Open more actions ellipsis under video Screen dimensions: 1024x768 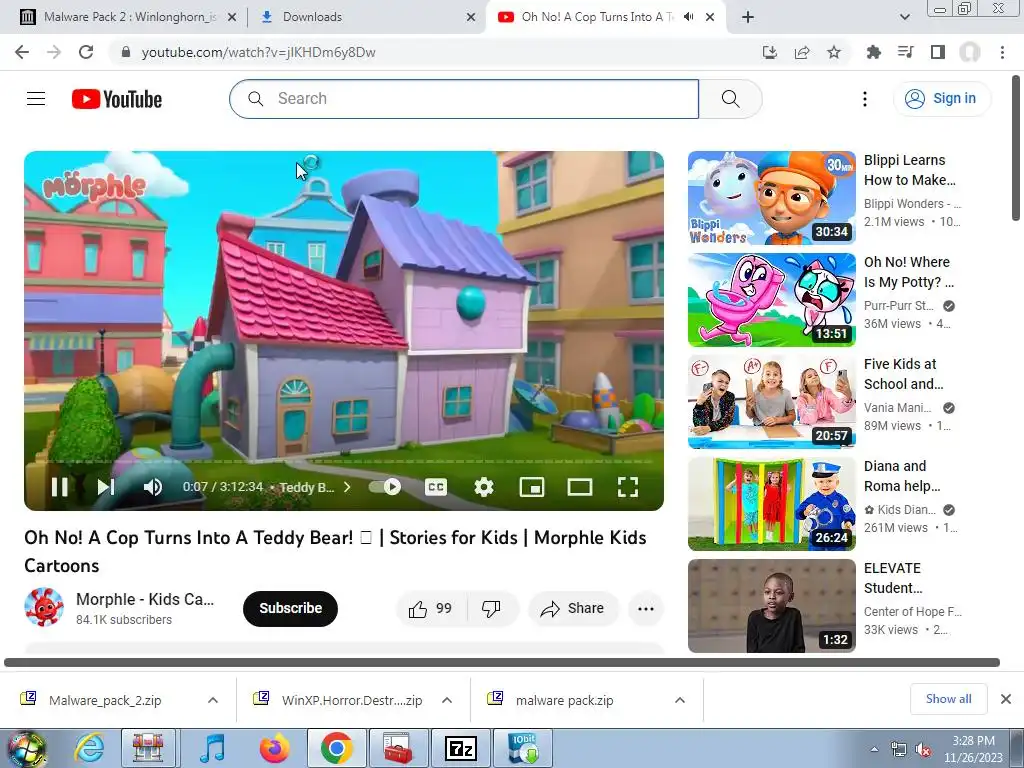[x=645, y=609]
